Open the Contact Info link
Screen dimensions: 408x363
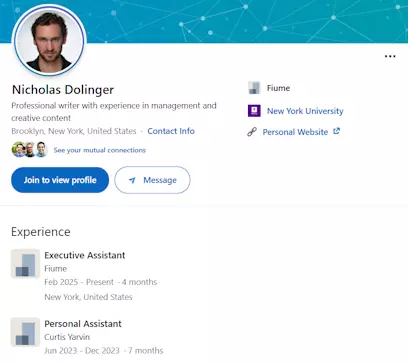pos(171,131)
